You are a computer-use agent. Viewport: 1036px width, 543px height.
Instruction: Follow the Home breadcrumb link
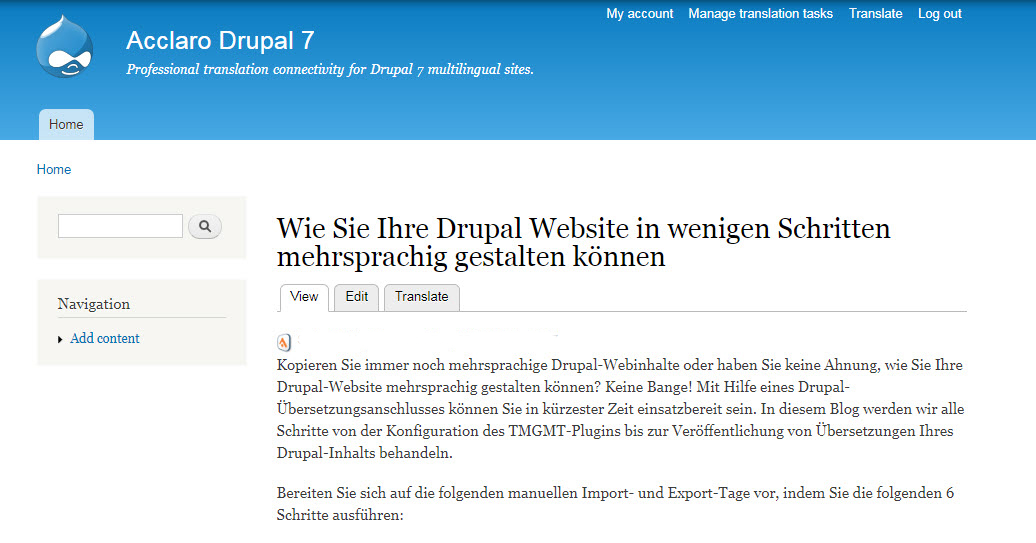click(x=54, y=169)
